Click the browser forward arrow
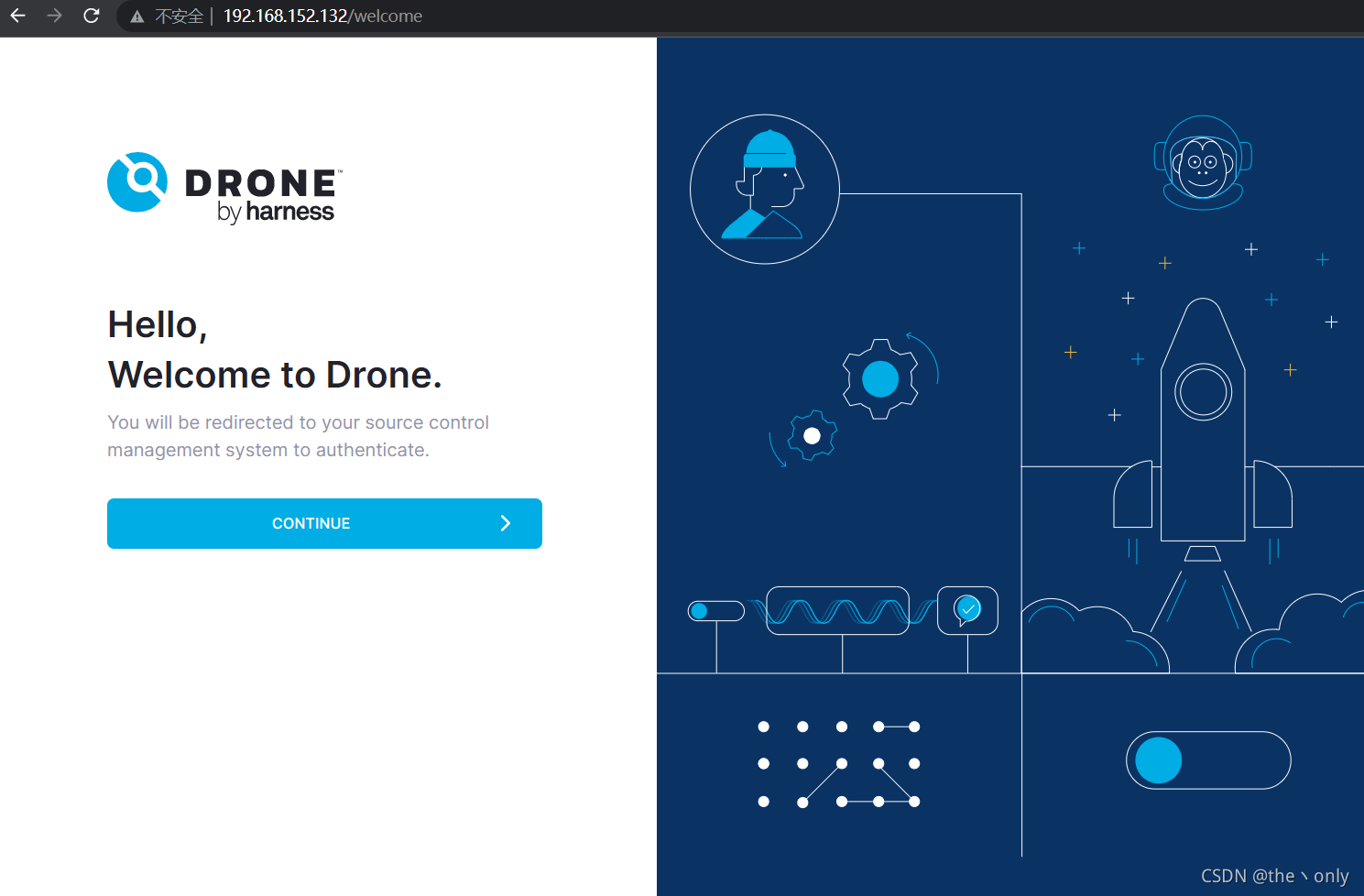The image size is (1364, 896). [x=55, y=16]
